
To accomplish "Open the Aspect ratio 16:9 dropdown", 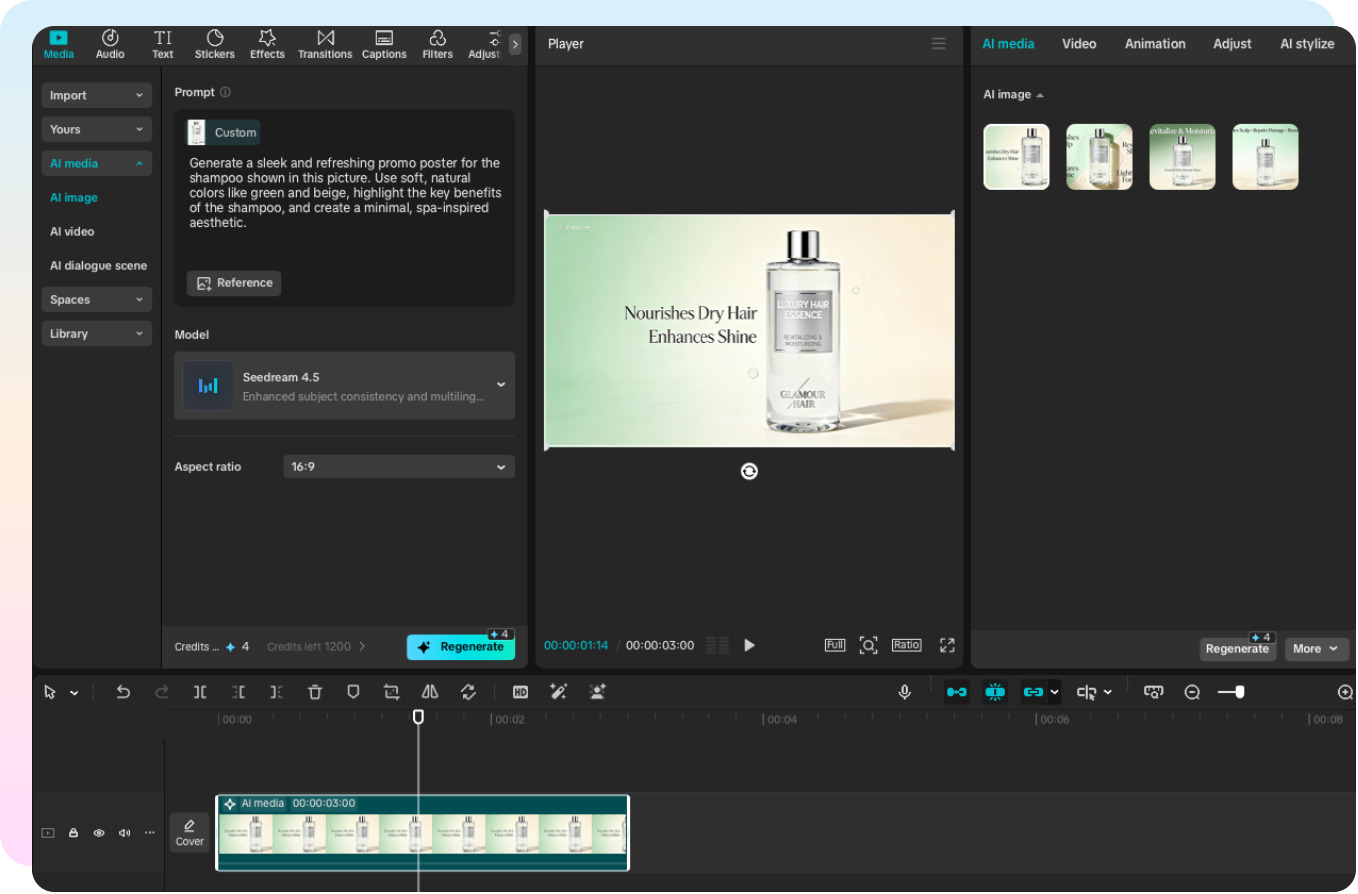I will tap(398, 467).
